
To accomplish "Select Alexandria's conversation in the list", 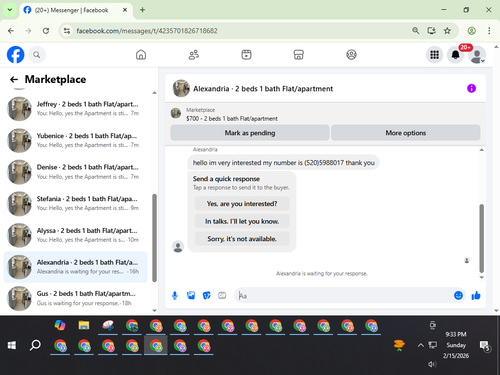I will point(75,267).
